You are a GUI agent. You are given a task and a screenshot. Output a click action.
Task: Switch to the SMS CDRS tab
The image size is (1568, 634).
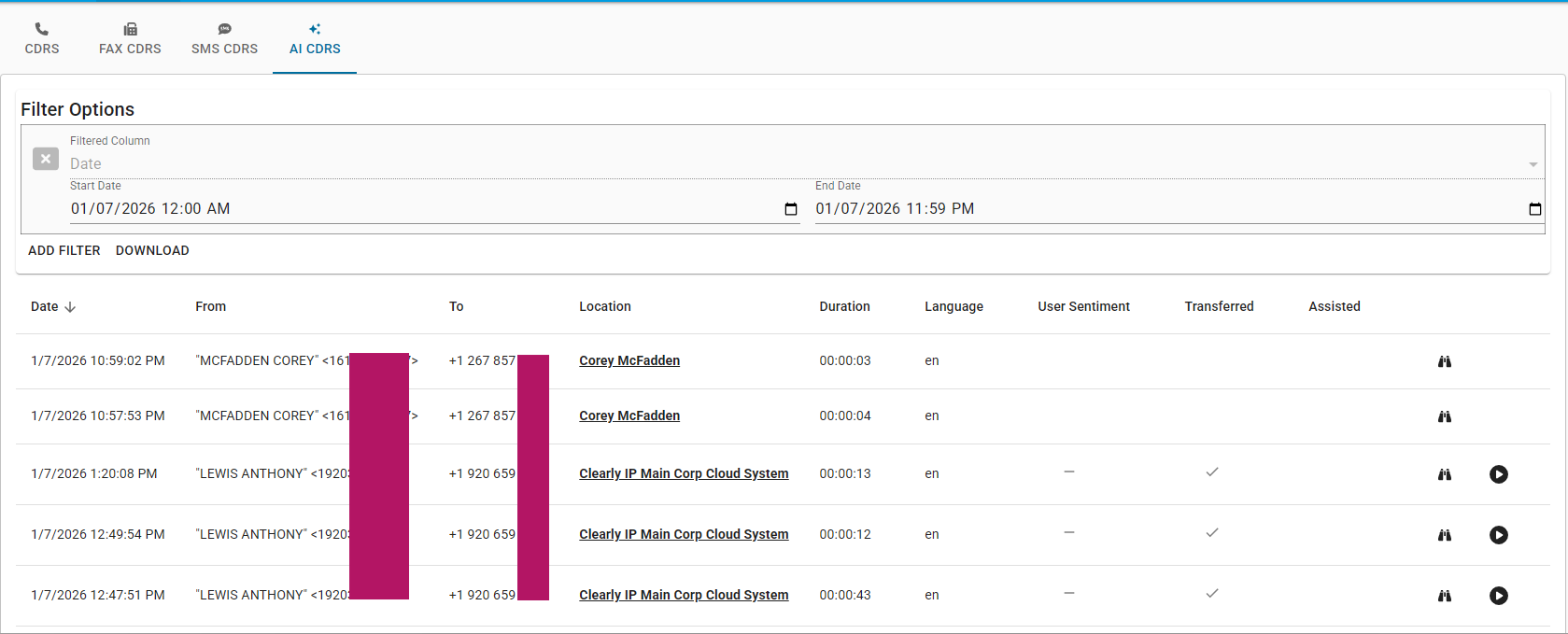pyautogui.click(x=224, y=38)
